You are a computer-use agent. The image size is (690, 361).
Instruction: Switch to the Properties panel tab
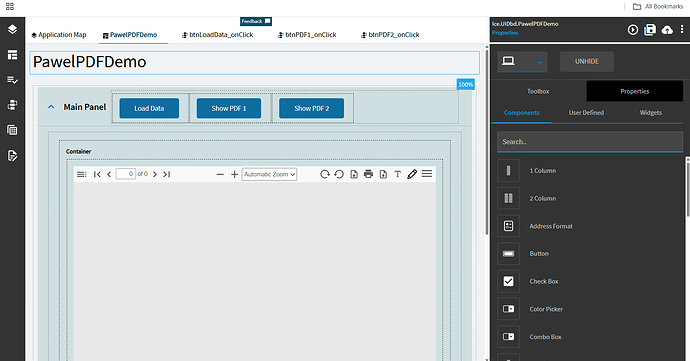pyautogui.click(x=635, y=92)
